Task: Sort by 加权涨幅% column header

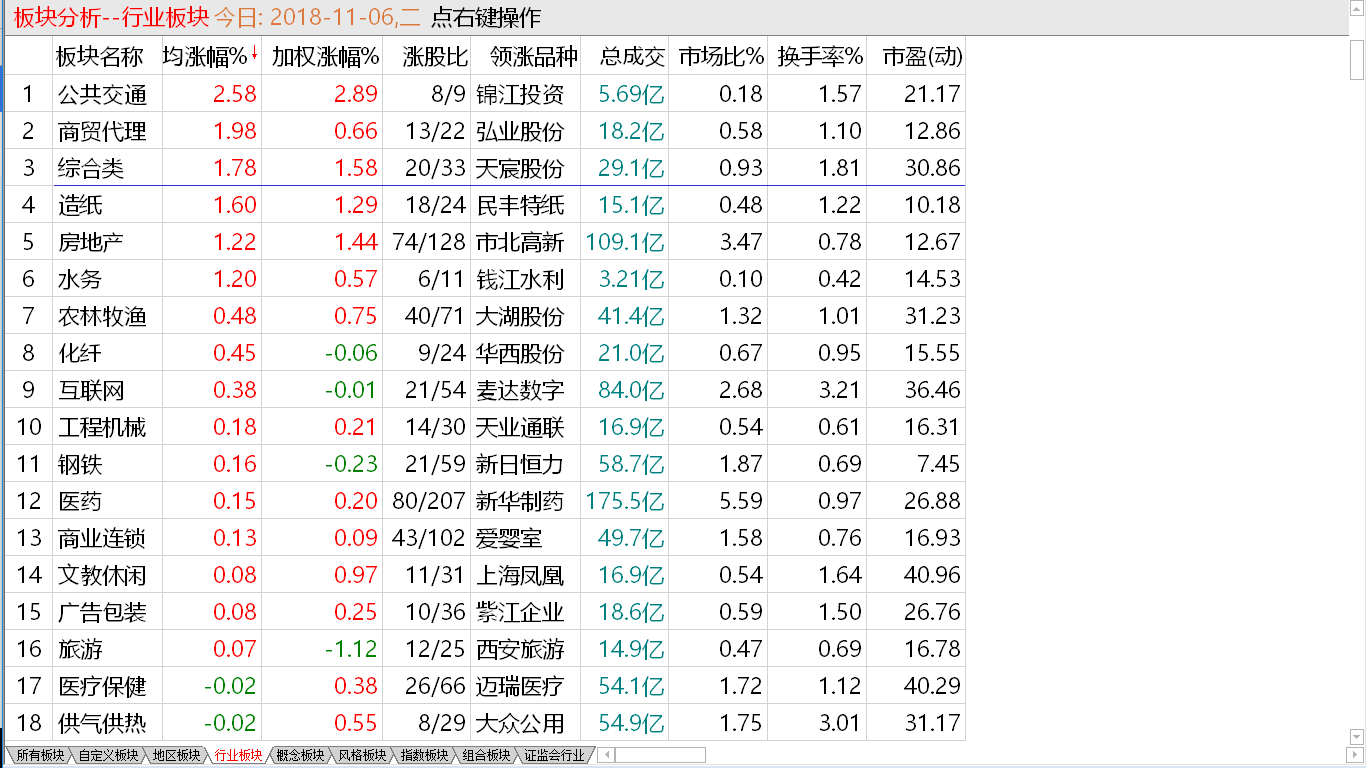Action: [x=324, y=57]
